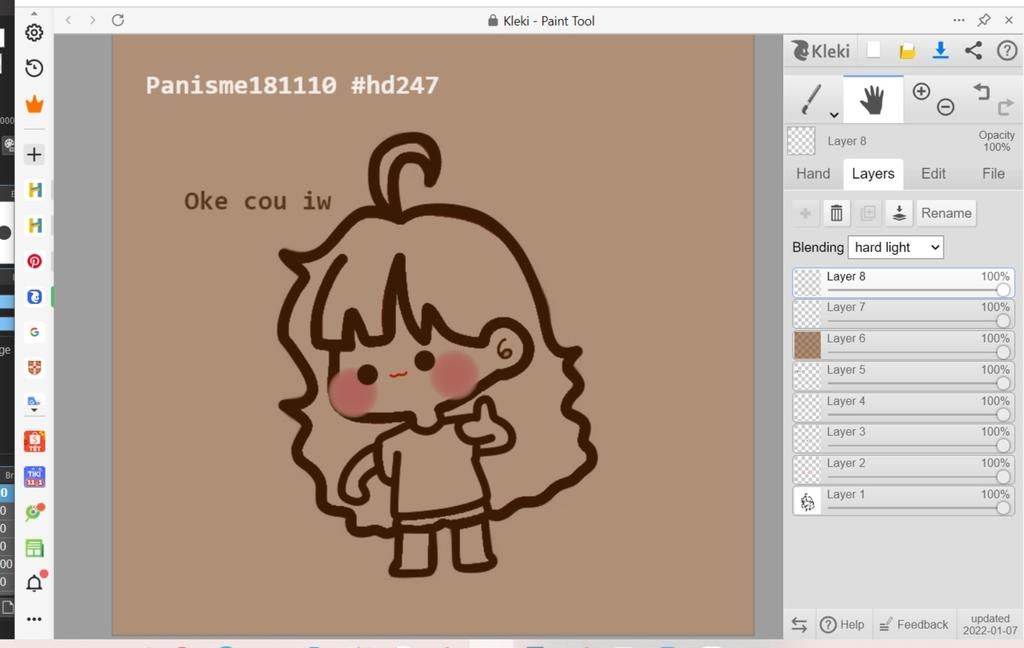Open the Blending mode dropdown
1024x648 pixels.
tap(895, 248)
